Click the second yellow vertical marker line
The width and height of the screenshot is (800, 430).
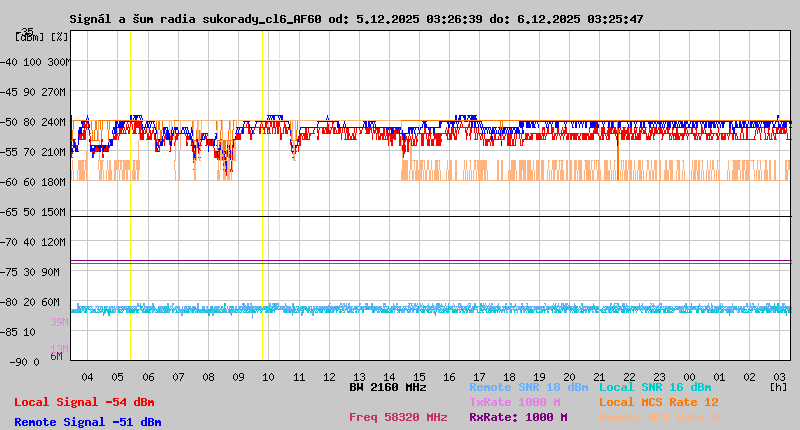pyautogui.click(x=262, y=200)
